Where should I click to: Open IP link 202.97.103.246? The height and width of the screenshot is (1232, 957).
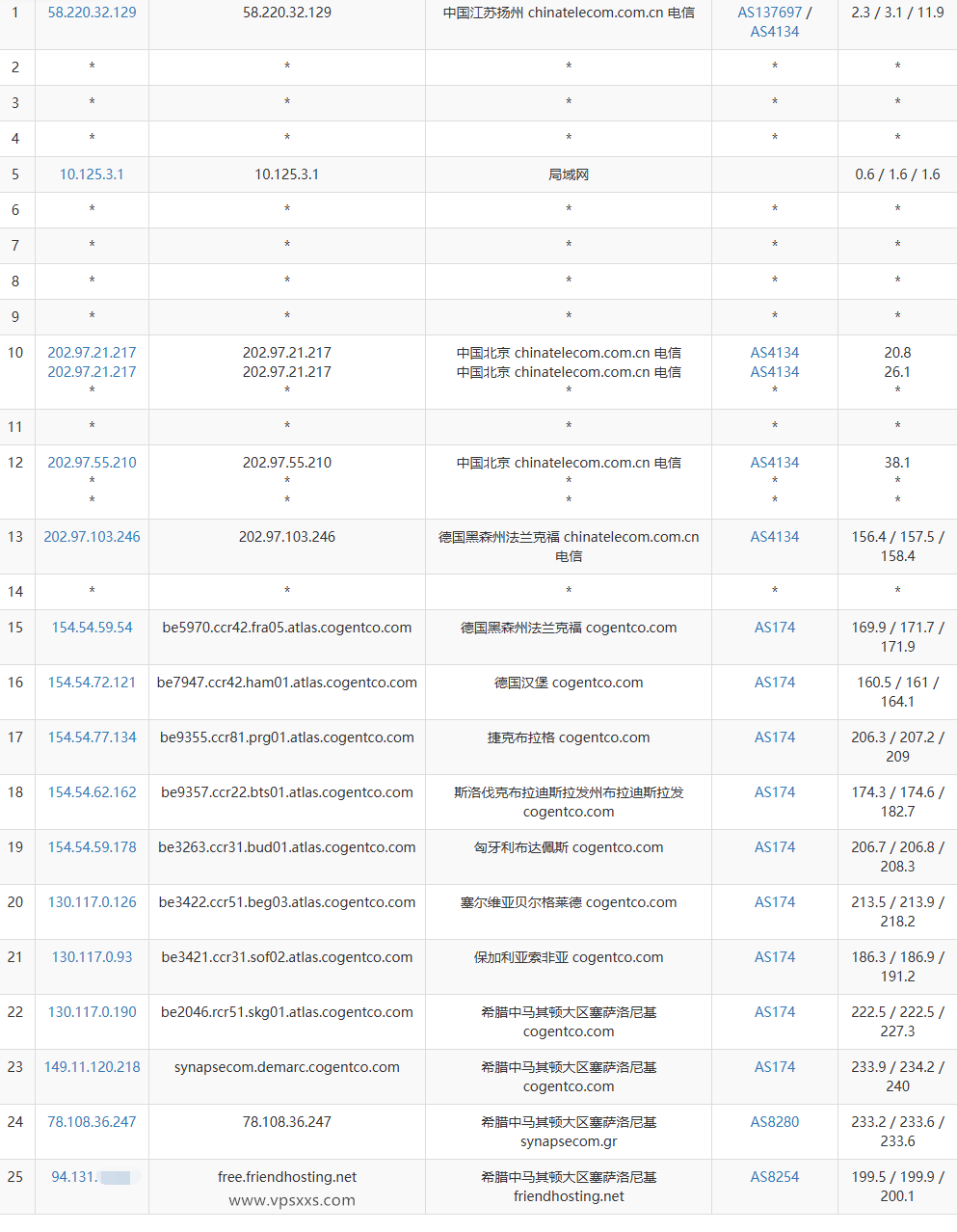tap(92, 537)
